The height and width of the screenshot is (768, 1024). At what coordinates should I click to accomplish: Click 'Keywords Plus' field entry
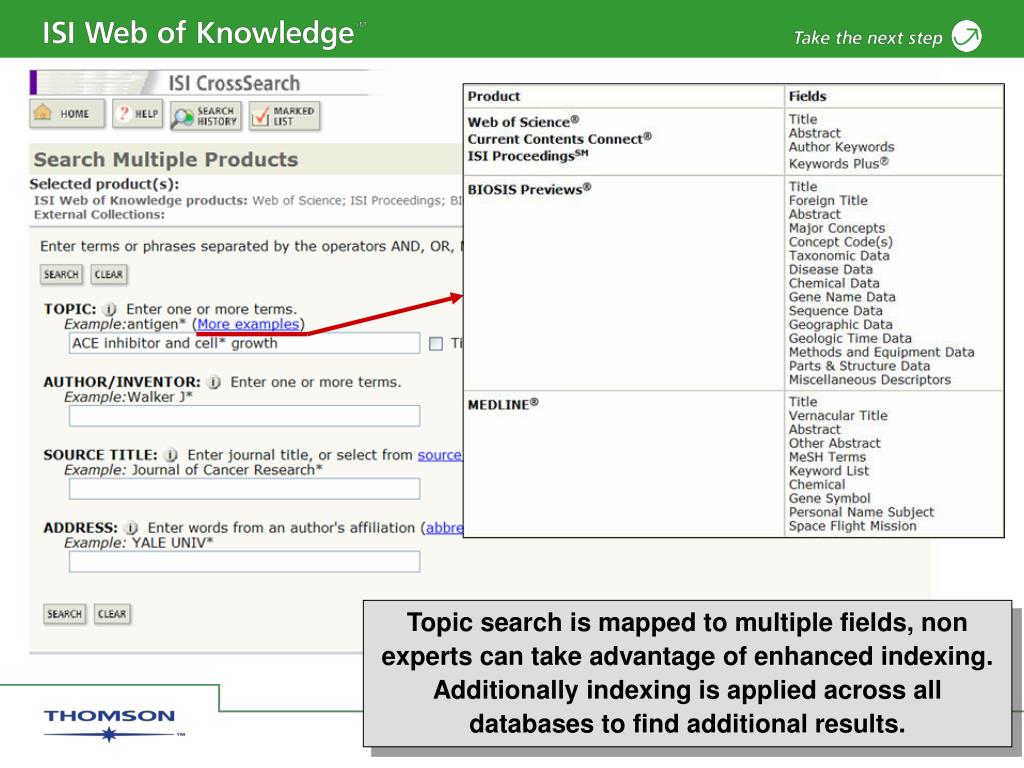(839, 163)
